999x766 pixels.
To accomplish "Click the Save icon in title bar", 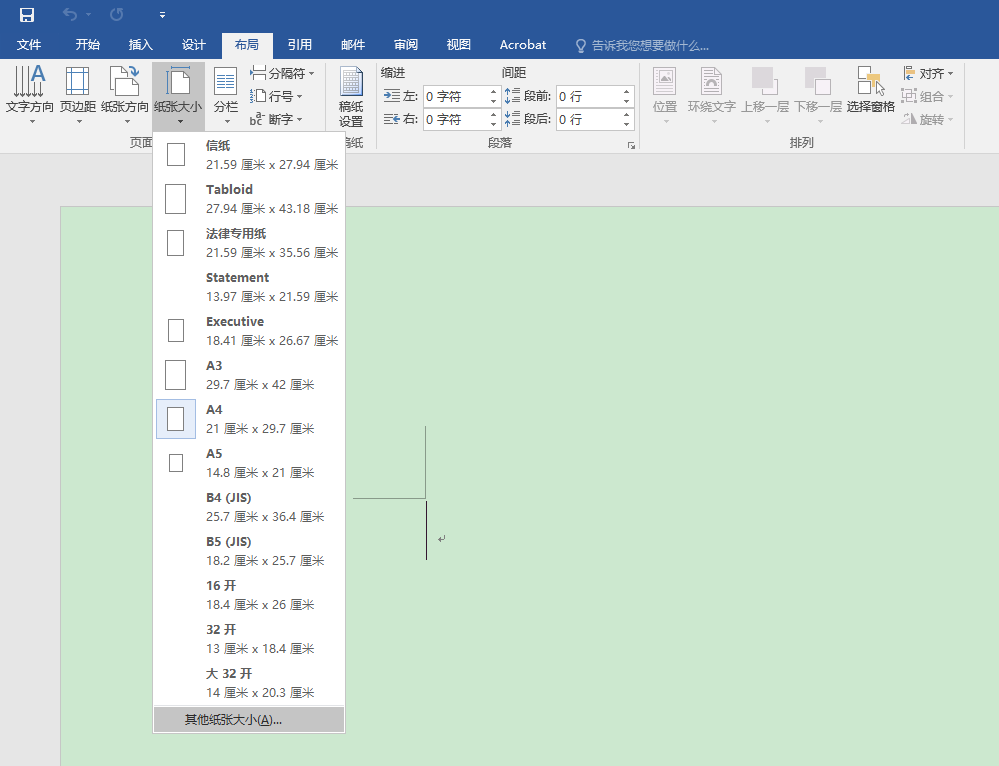I will pos(27,15).
